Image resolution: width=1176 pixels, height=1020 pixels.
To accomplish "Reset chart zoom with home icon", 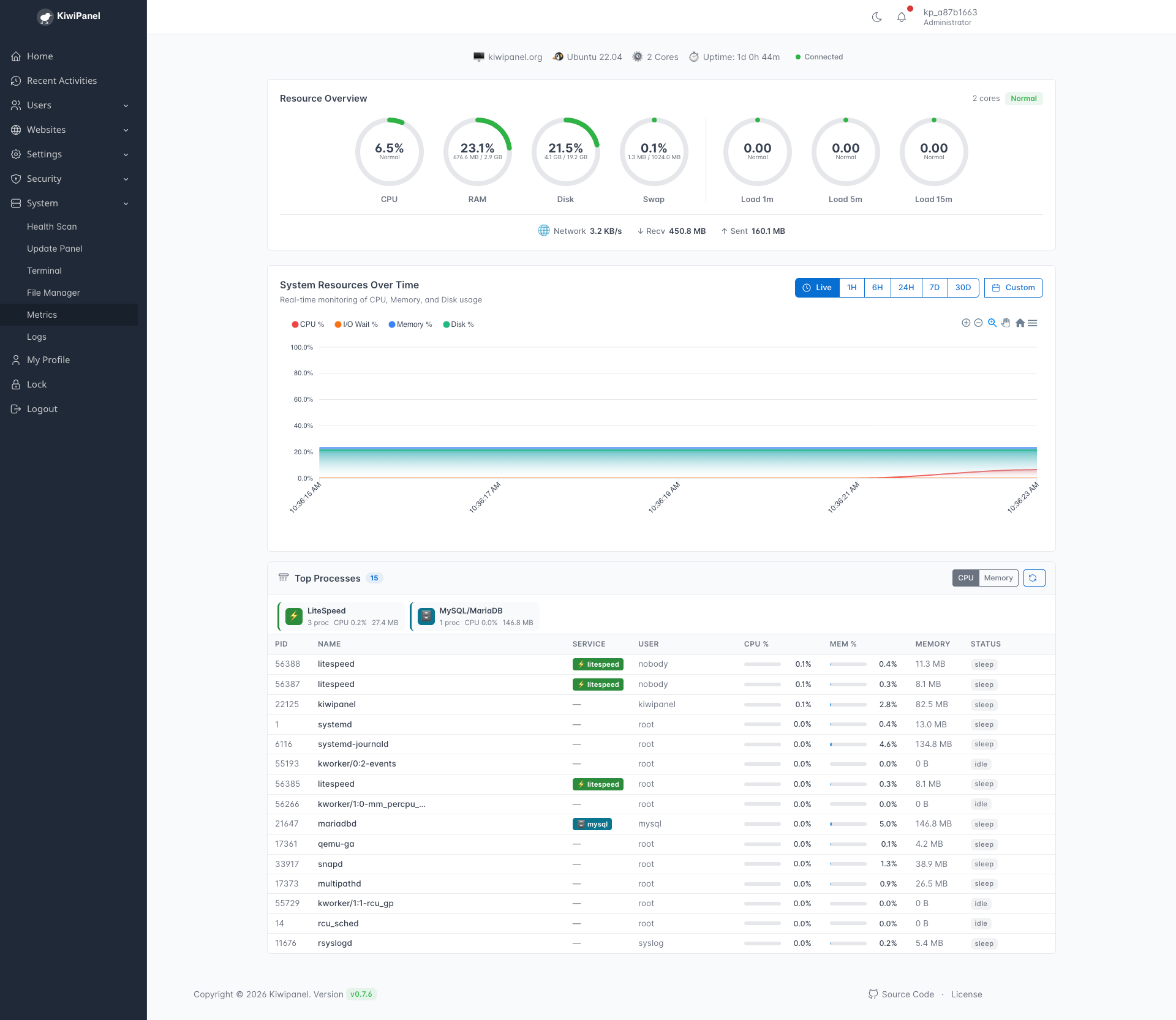I will coord(1020,323).
